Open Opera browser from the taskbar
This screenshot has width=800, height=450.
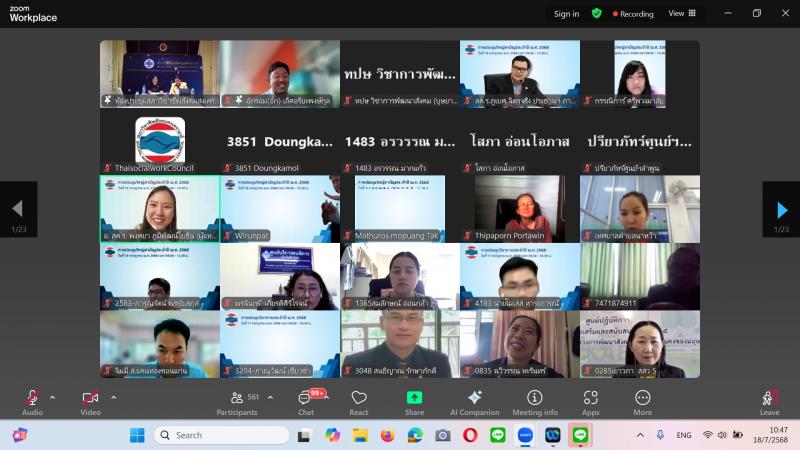[x=470, y=435]
